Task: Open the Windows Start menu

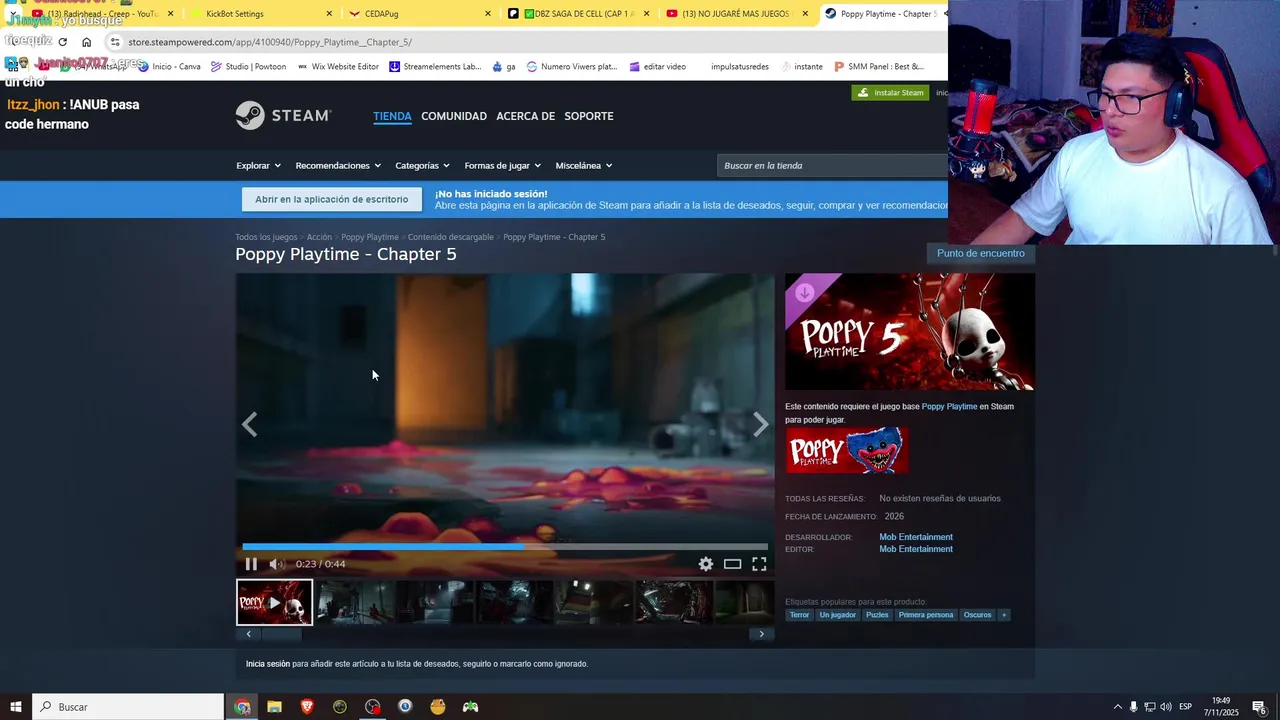Action: coord(16,707)
